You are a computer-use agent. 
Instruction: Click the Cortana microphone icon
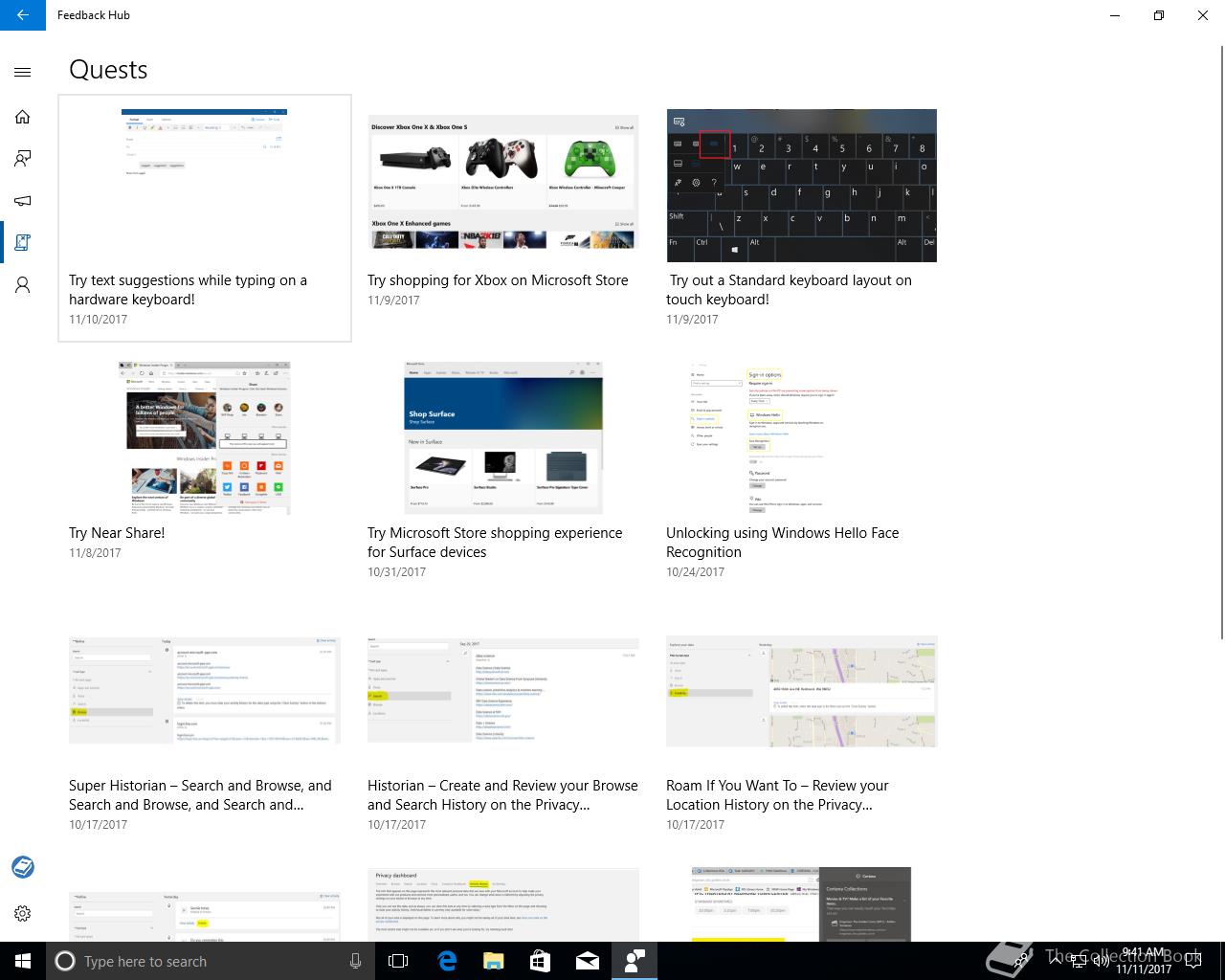click(355, 961)
